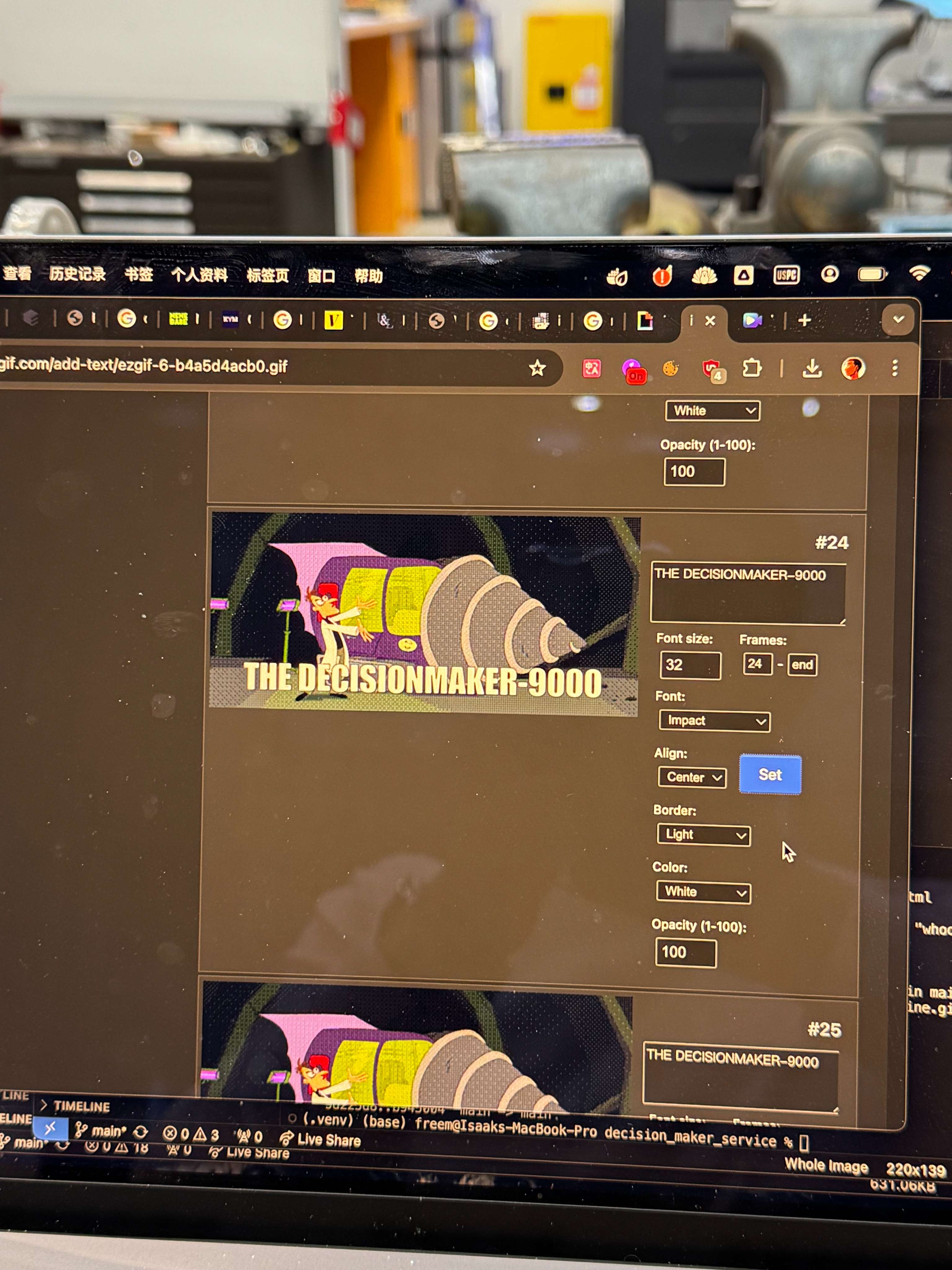The width and height of the screenshot is (952, 1270).
Task: Switch to the document page favicon tab
Action: click(x=645, y=320)
